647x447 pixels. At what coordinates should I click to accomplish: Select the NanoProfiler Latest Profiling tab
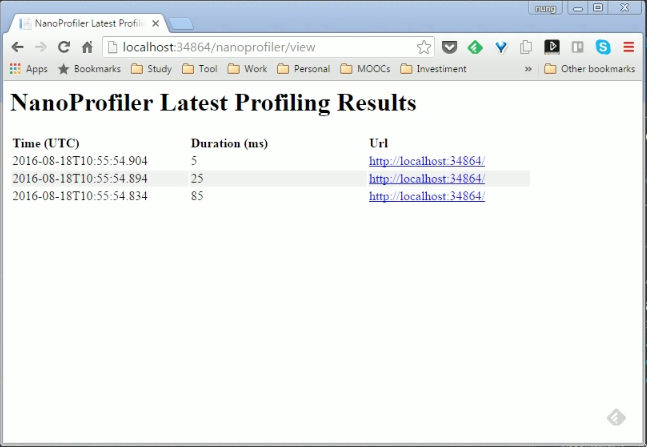88,24
